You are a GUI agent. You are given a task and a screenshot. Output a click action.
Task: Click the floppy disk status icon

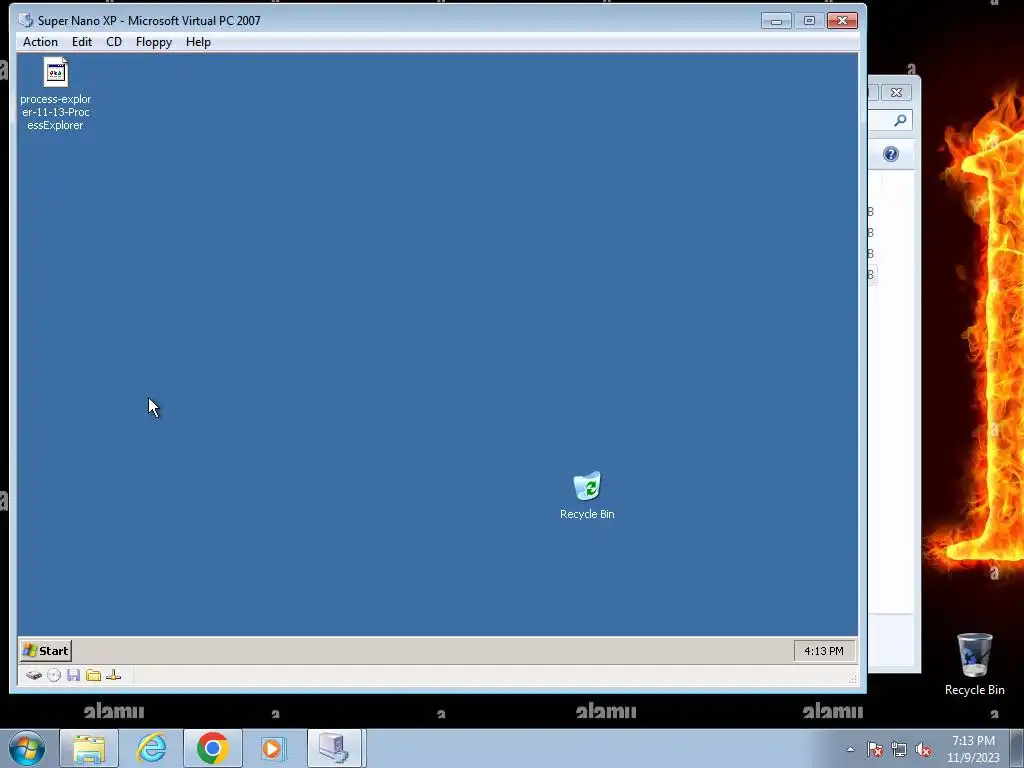pos(73,675)
